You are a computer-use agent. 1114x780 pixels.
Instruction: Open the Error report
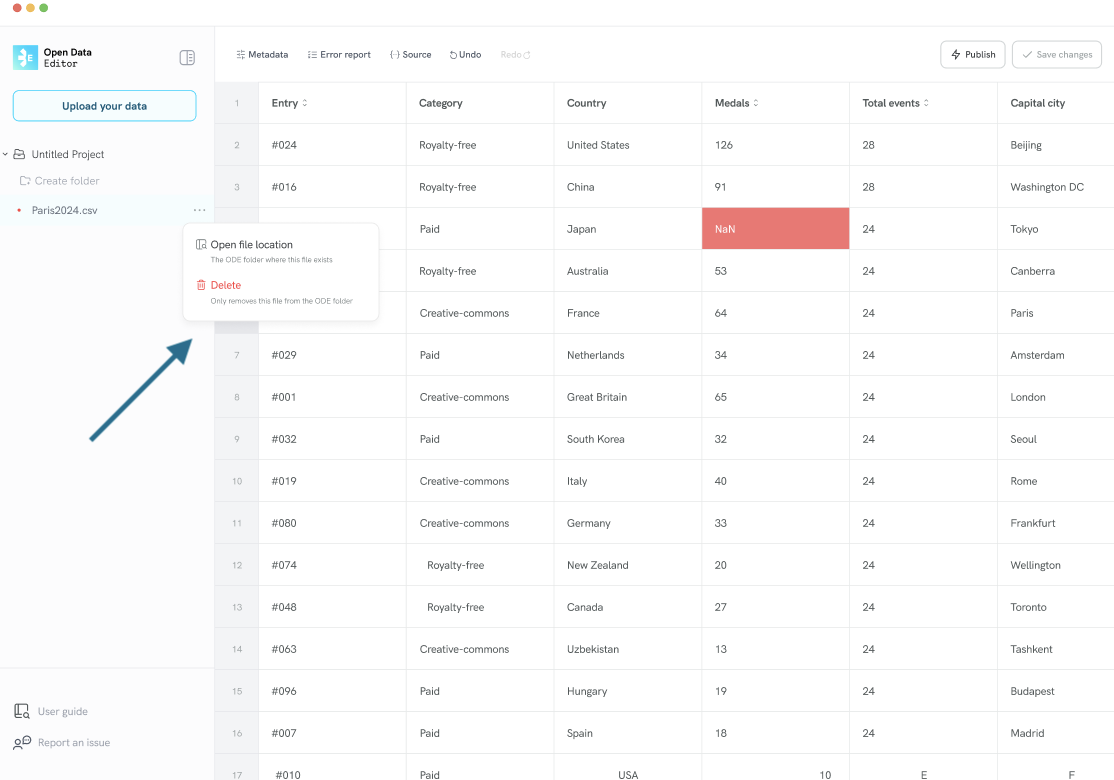pos(339,54)
